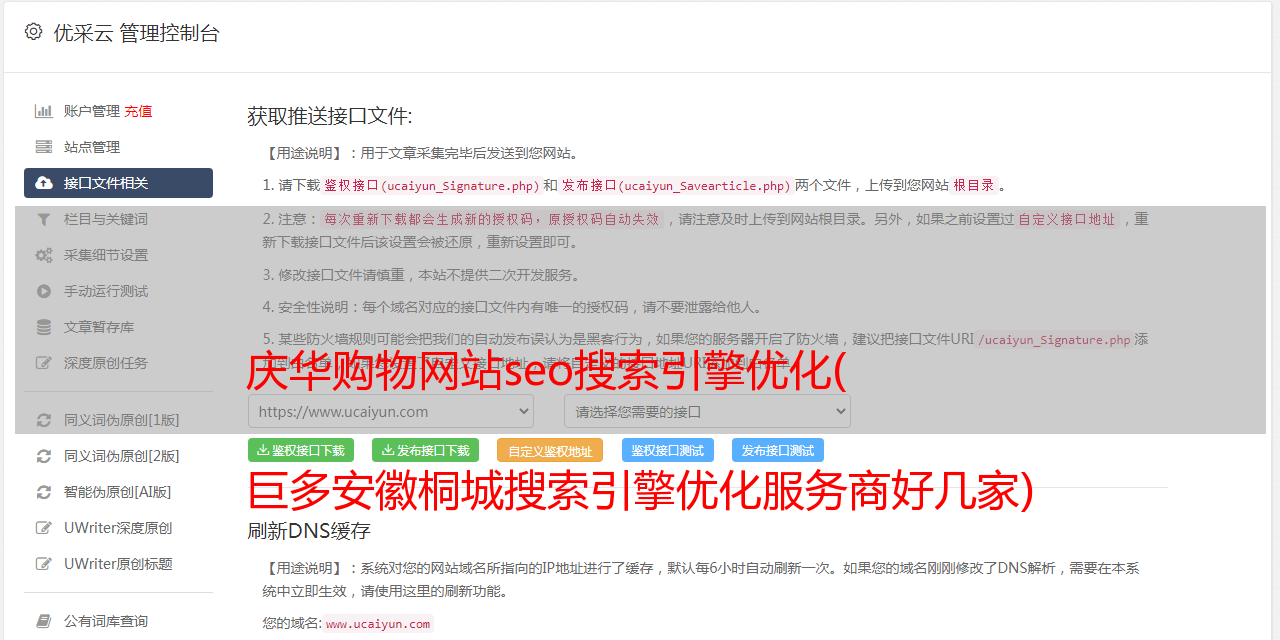Viewport: 1280px width, 640px height.
Task: Click the refresh icon beside 同义词伪原创[2版]
Action: click(x=44, y=456)
